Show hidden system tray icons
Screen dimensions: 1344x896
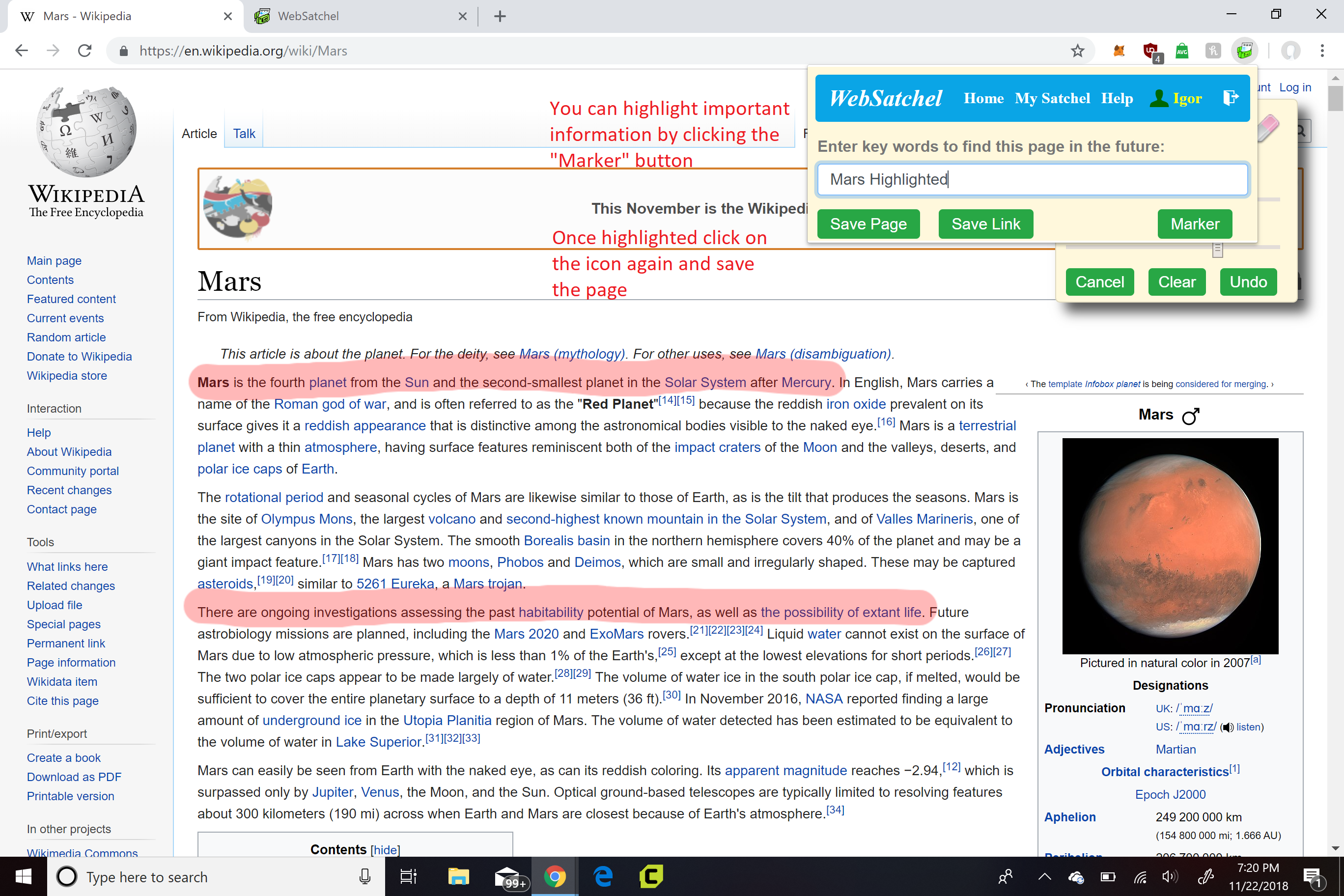point(1044,876)
